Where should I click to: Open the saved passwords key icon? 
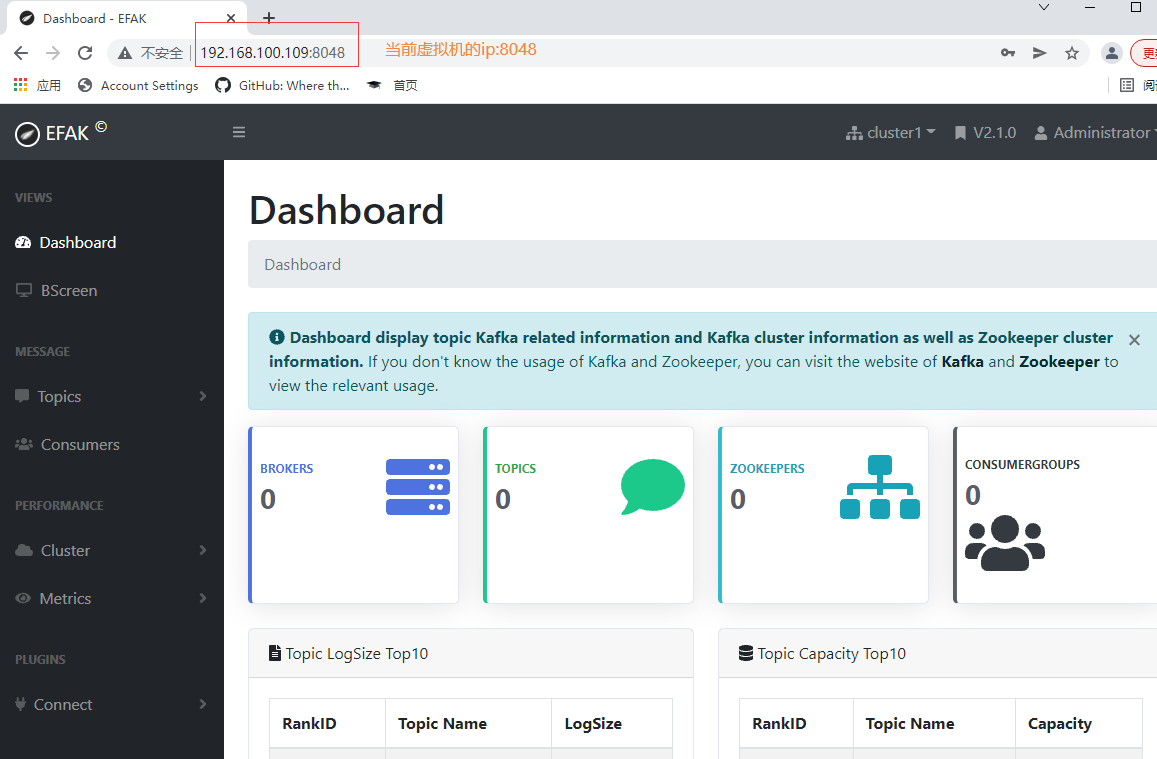point(1008,52)
